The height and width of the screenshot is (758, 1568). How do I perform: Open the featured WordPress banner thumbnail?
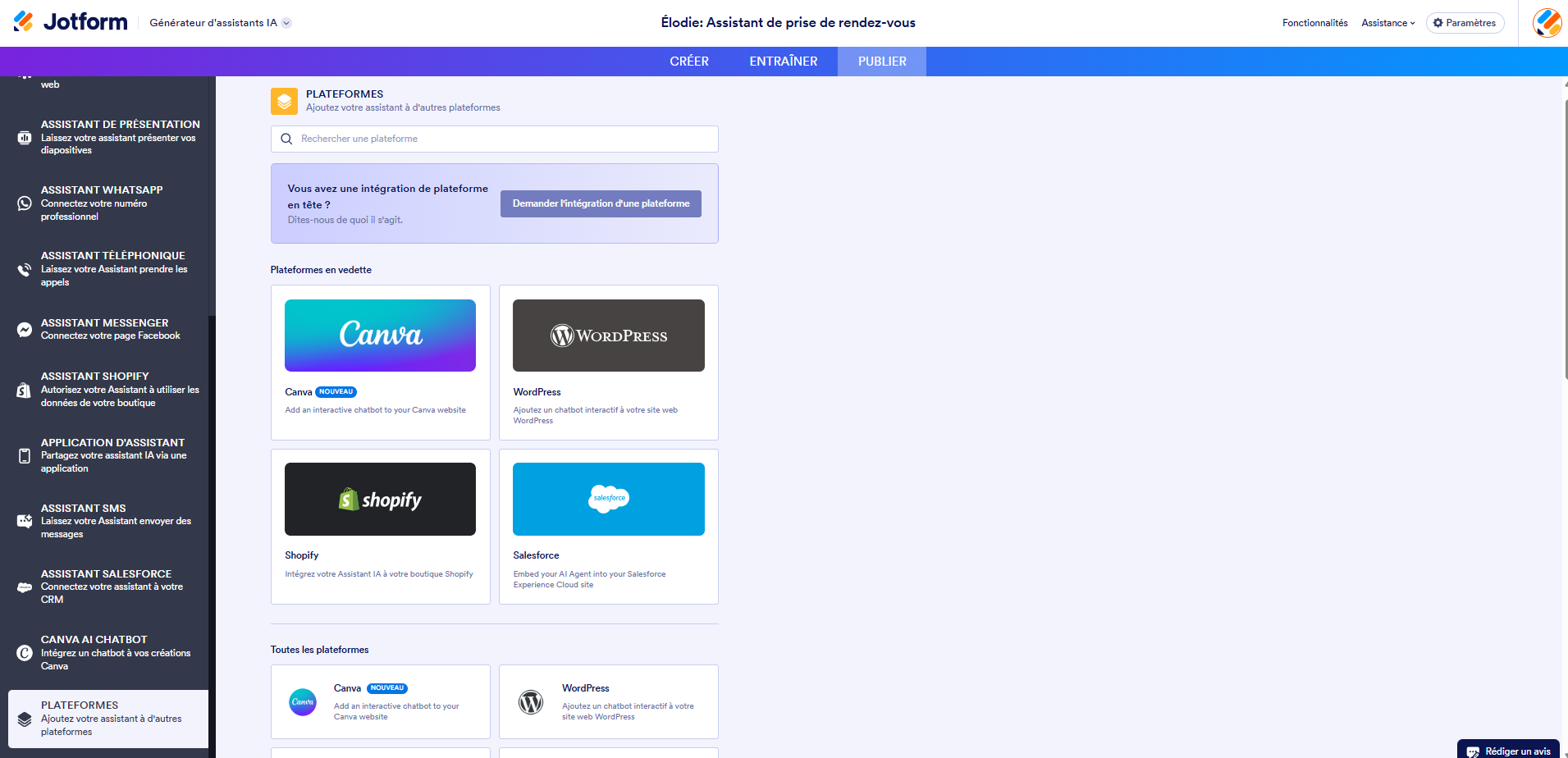[x=609, y=336]
